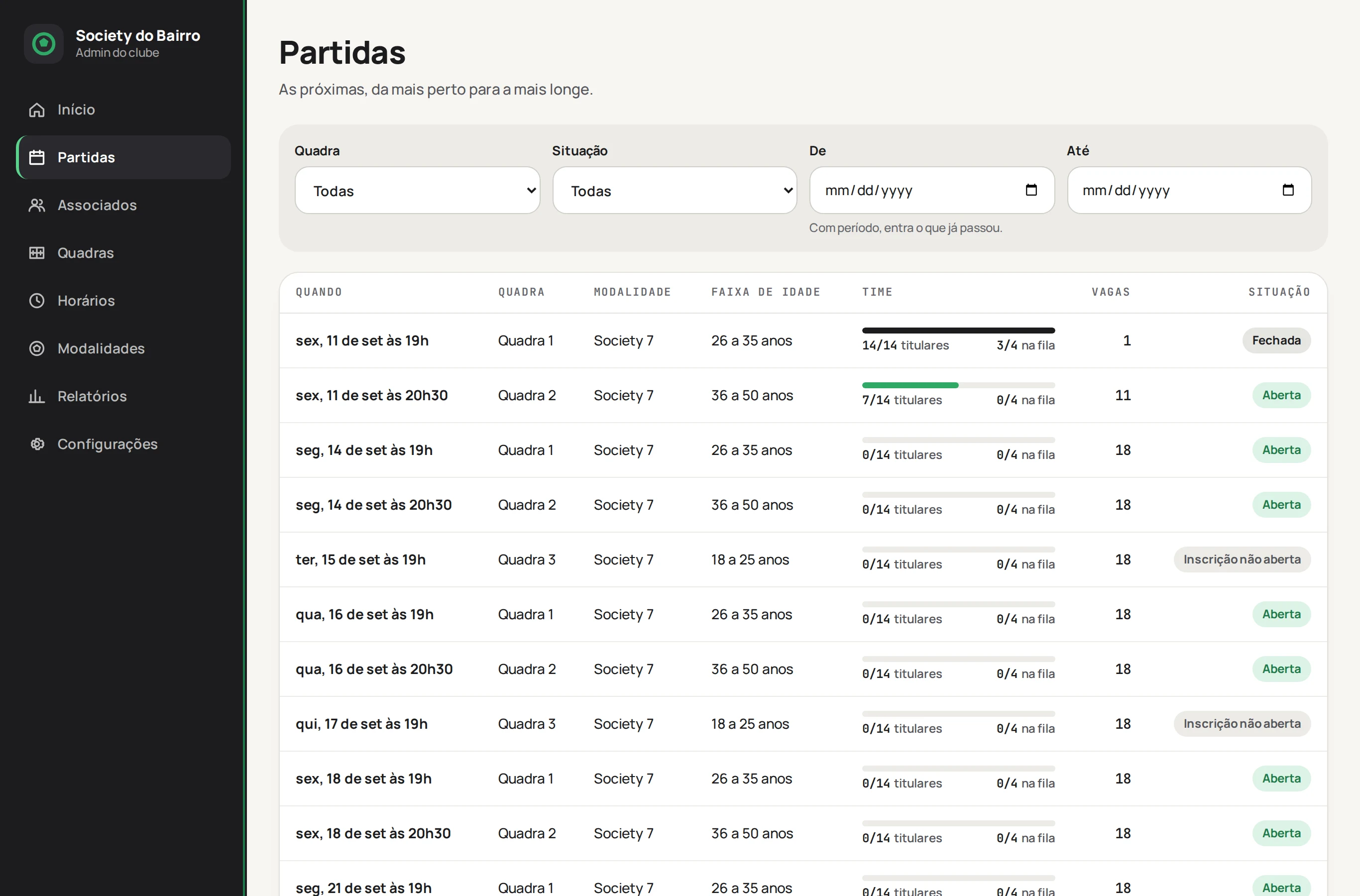
Task: Click the grid icon beside Quadras
Action: [36, 252]
